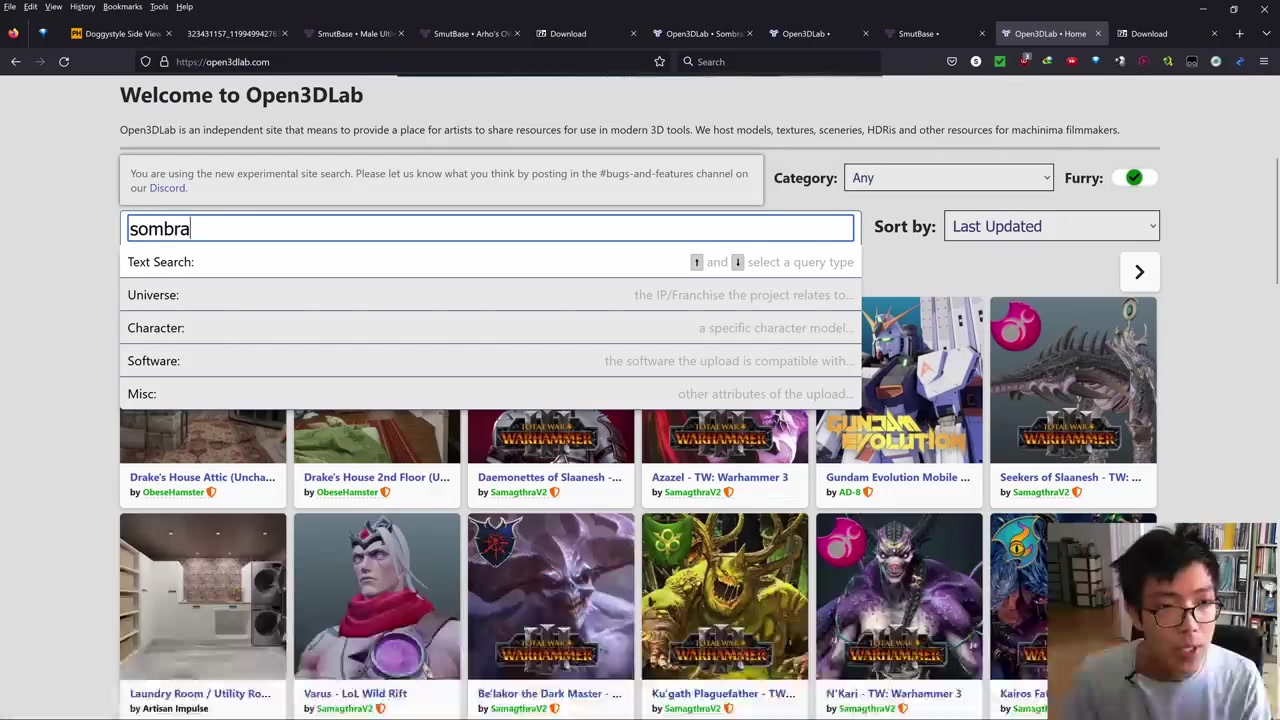This screenshot has height=720, width=1280.
Task: Open the Firefox hamburger application menu
Action: [1264, 62]
